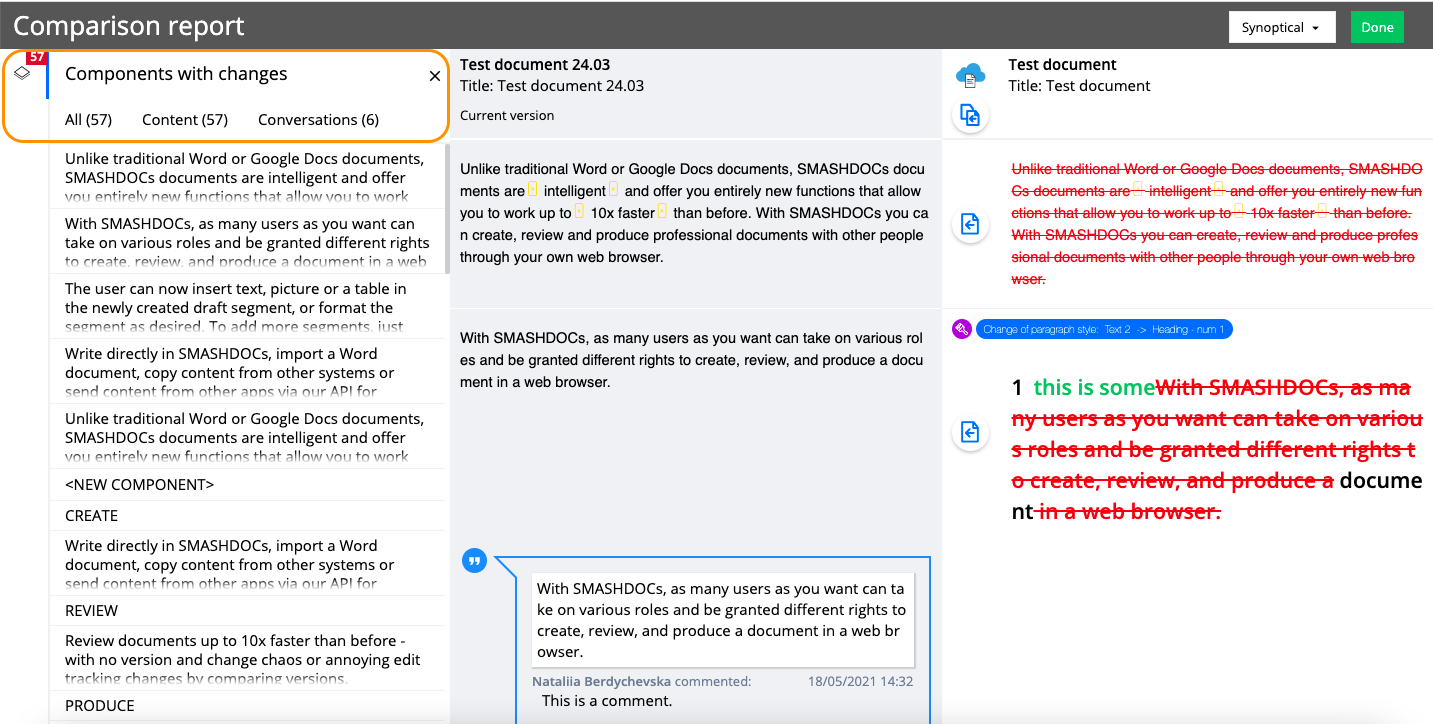Image resolution: width=1433 pixels, height=724 pixels.
Task: Click the 'Test document 24.03' heading
Action: (x=535, y=65)
